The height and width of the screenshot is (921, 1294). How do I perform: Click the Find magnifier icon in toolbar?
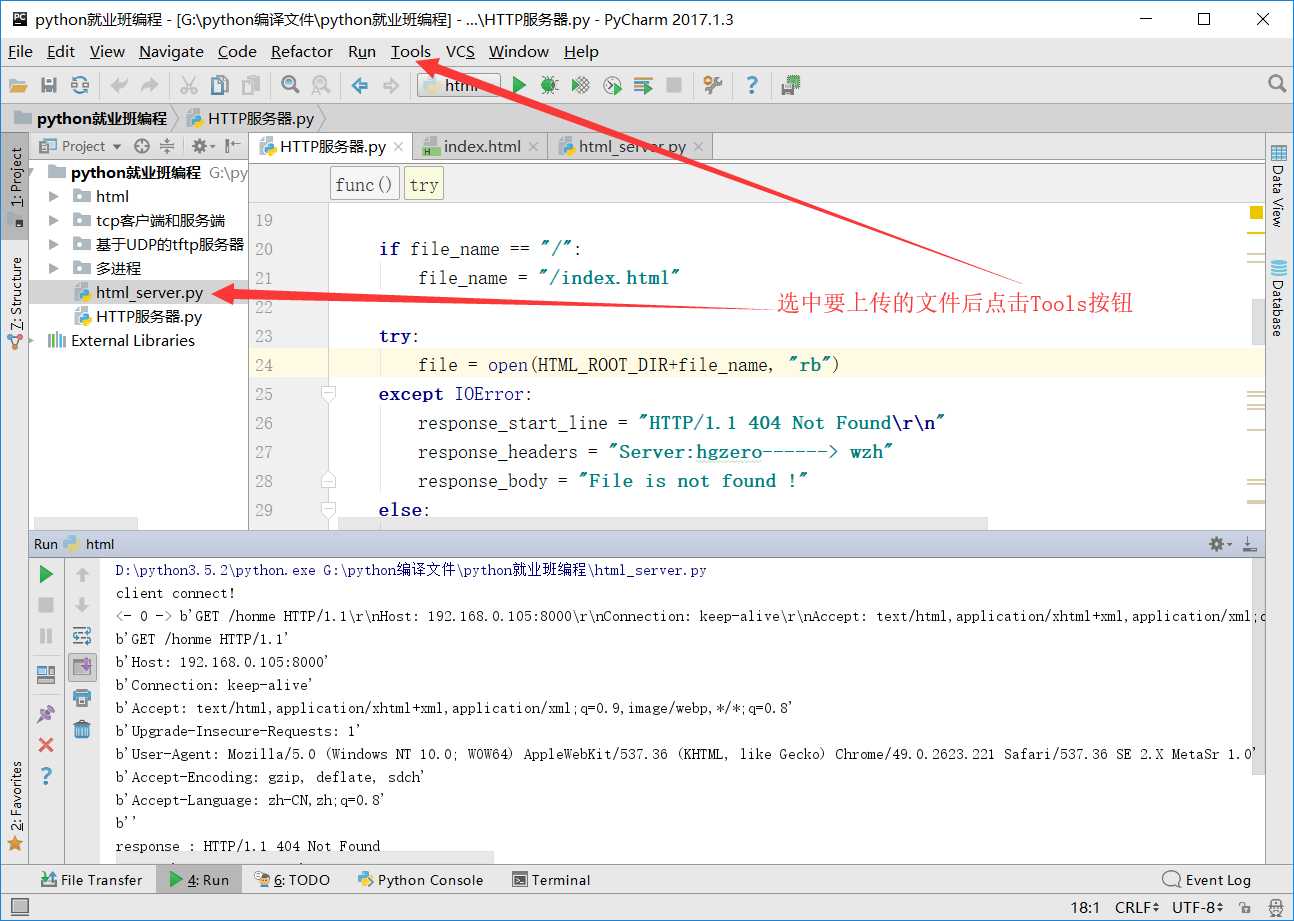[x=290, y=86]
